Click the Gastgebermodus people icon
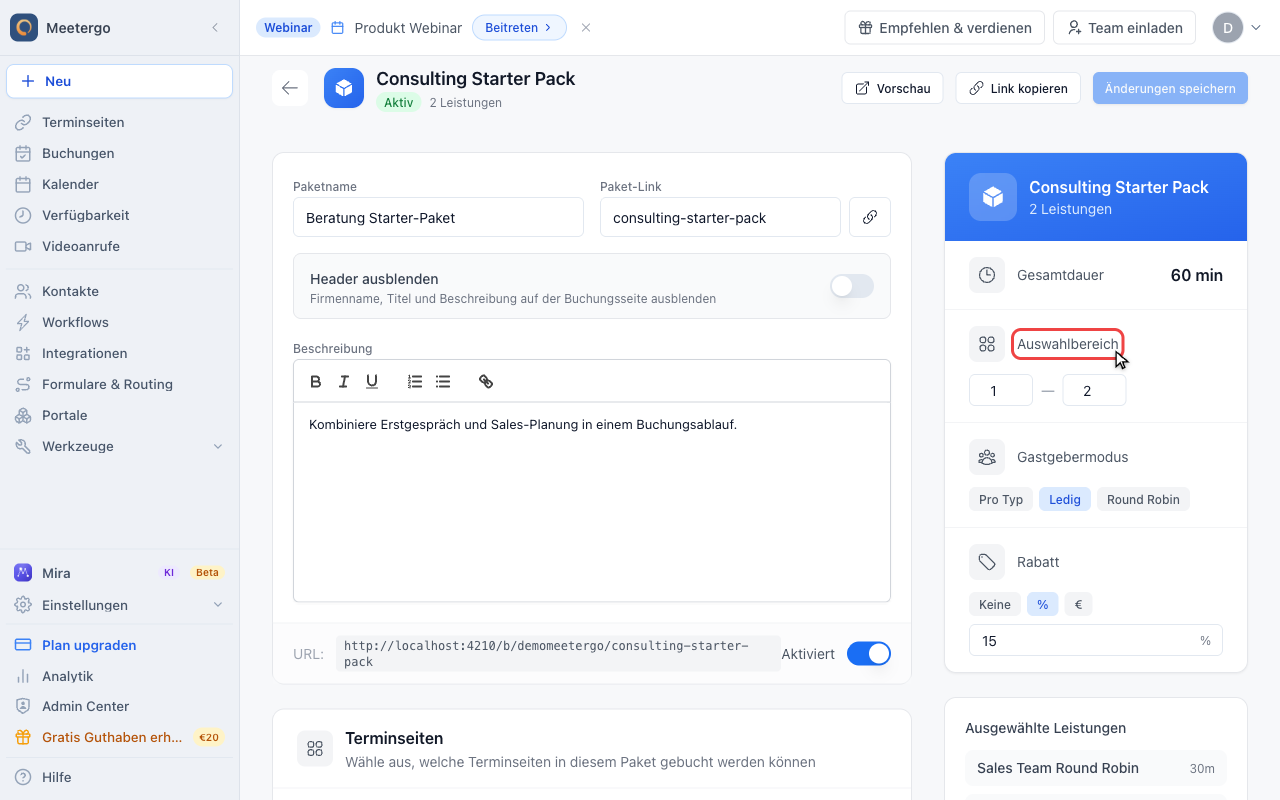The width and height of the screenshot is (1280, 800). point(987,457)
